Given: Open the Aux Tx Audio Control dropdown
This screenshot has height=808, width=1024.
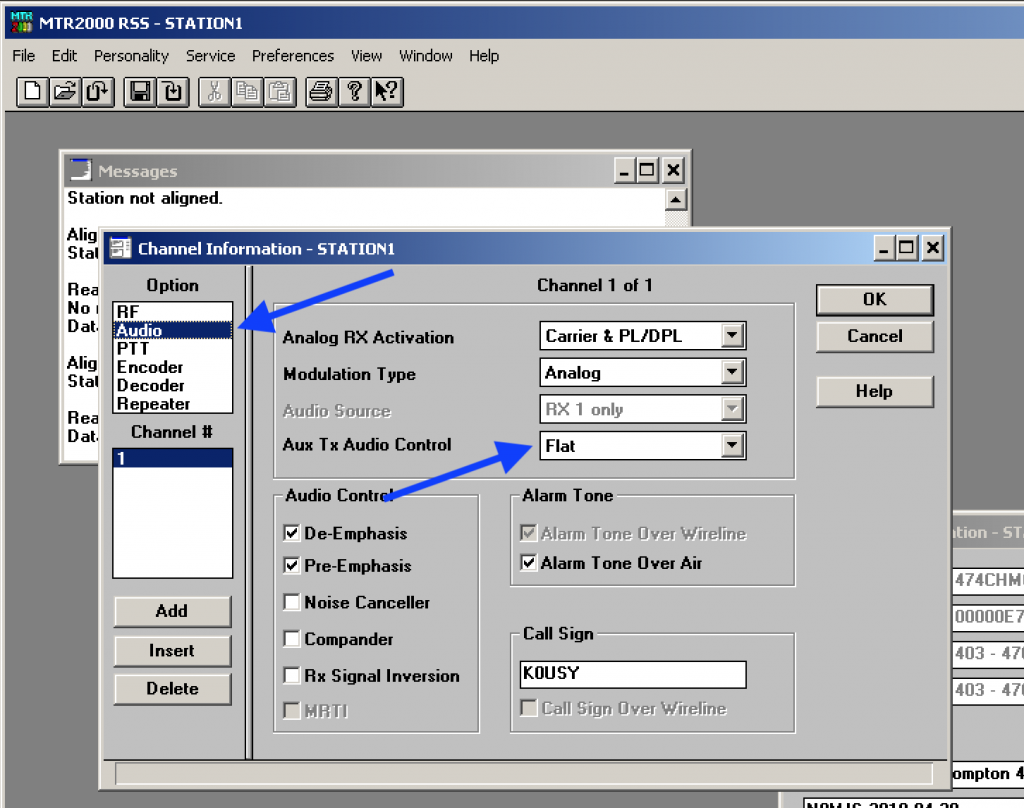Looking at the screenshot, I should (x=733, y=445).
